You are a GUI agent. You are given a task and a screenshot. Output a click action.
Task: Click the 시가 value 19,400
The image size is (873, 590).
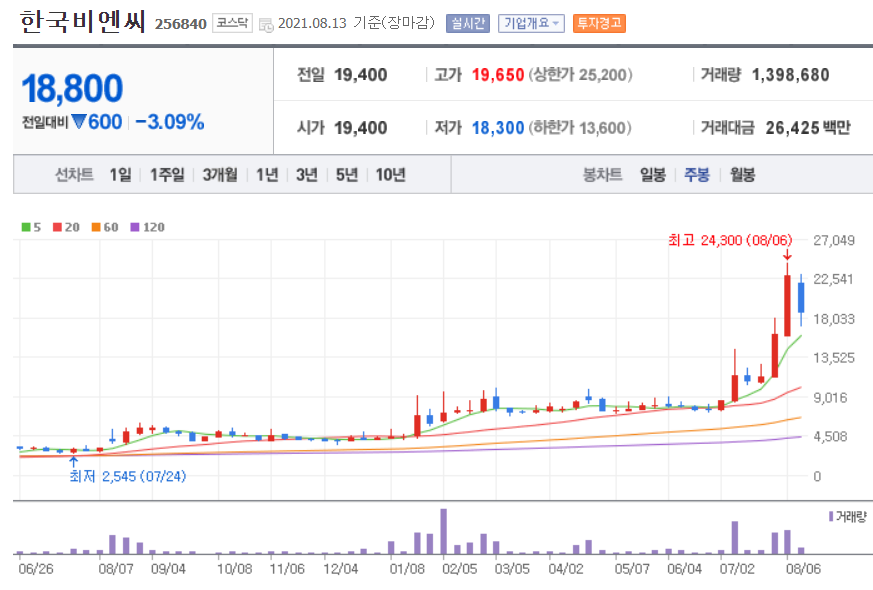(361, 128)
